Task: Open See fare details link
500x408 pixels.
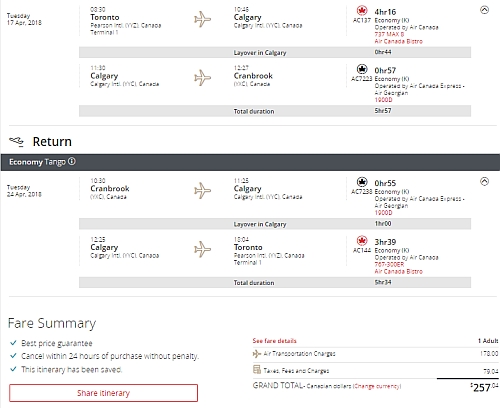Action: coord(274,341)
